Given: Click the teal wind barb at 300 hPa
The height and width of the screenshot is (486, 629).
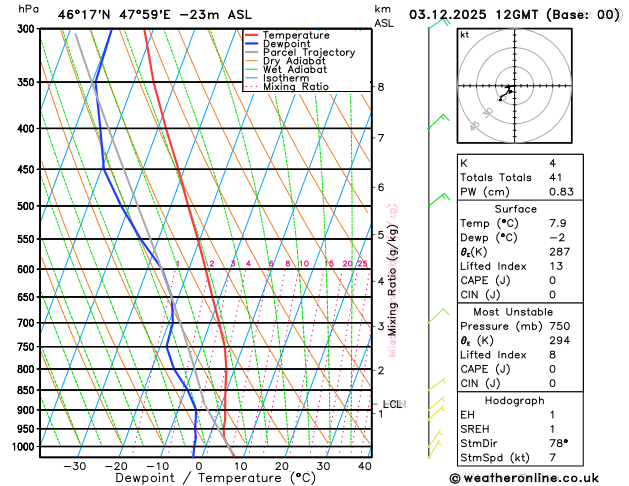Looking at the screenshot, I should (435, 24).
